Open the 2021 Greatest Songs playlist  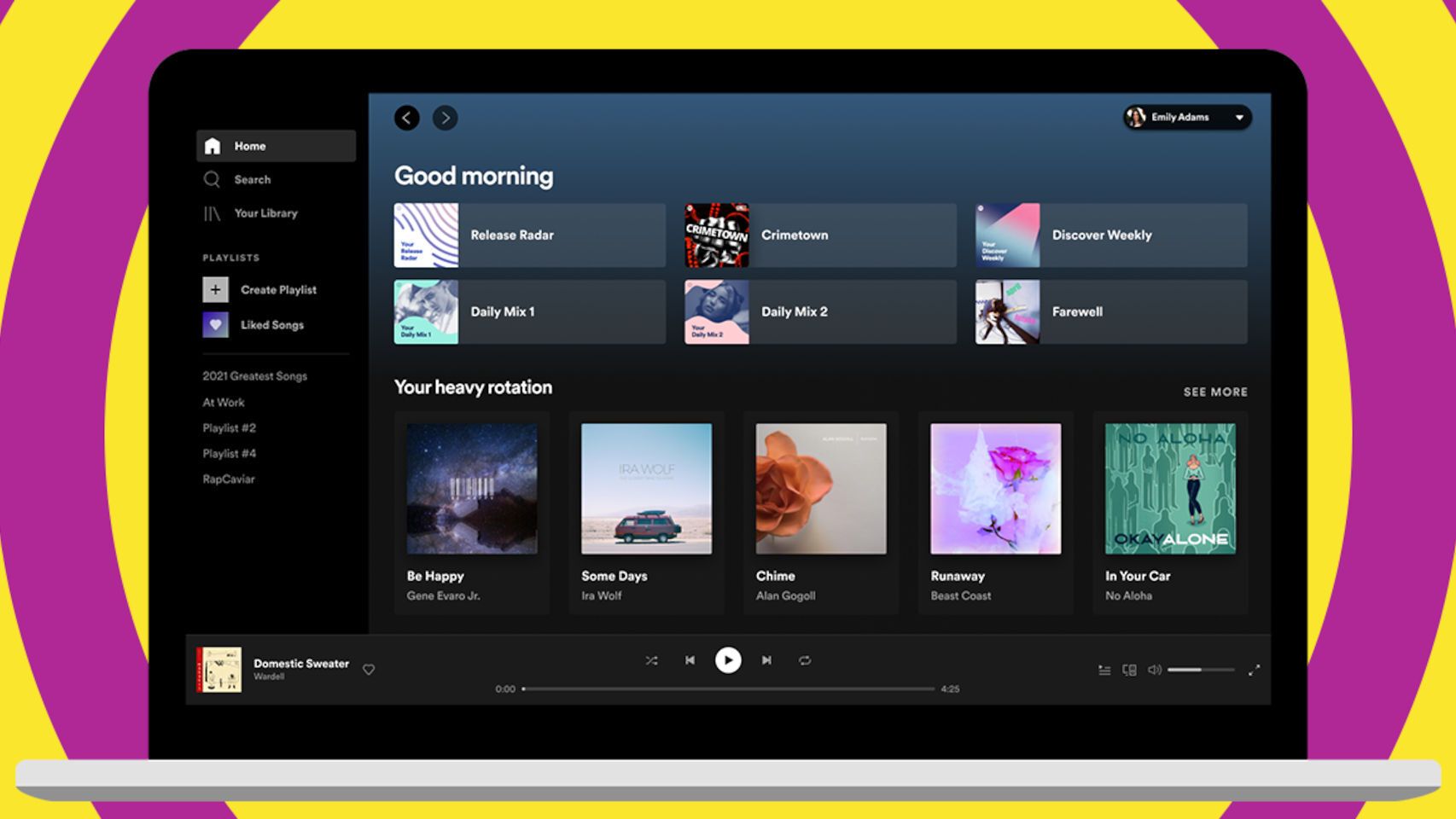[x=254, y=376]
